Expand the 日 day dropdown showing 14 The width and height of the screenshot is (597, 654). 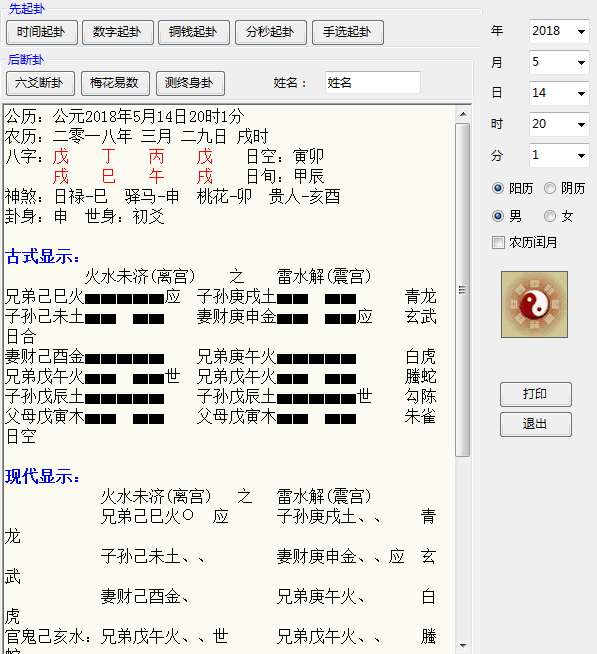point(559,93)
